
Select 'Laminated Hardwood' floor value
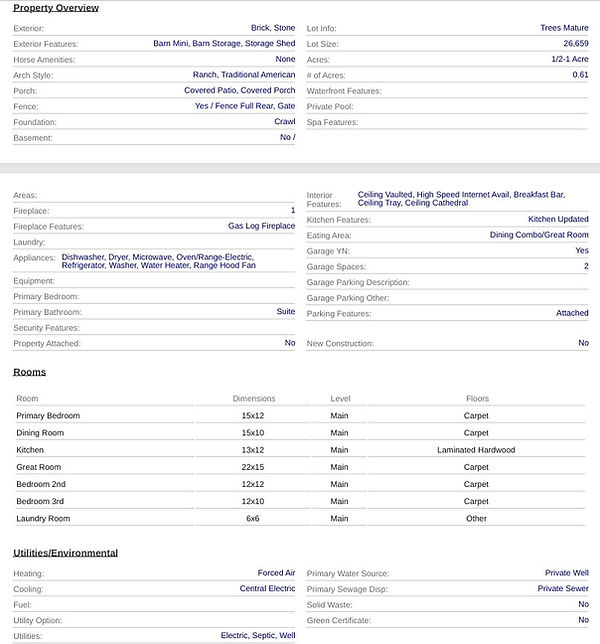click(x=476, y=450)
